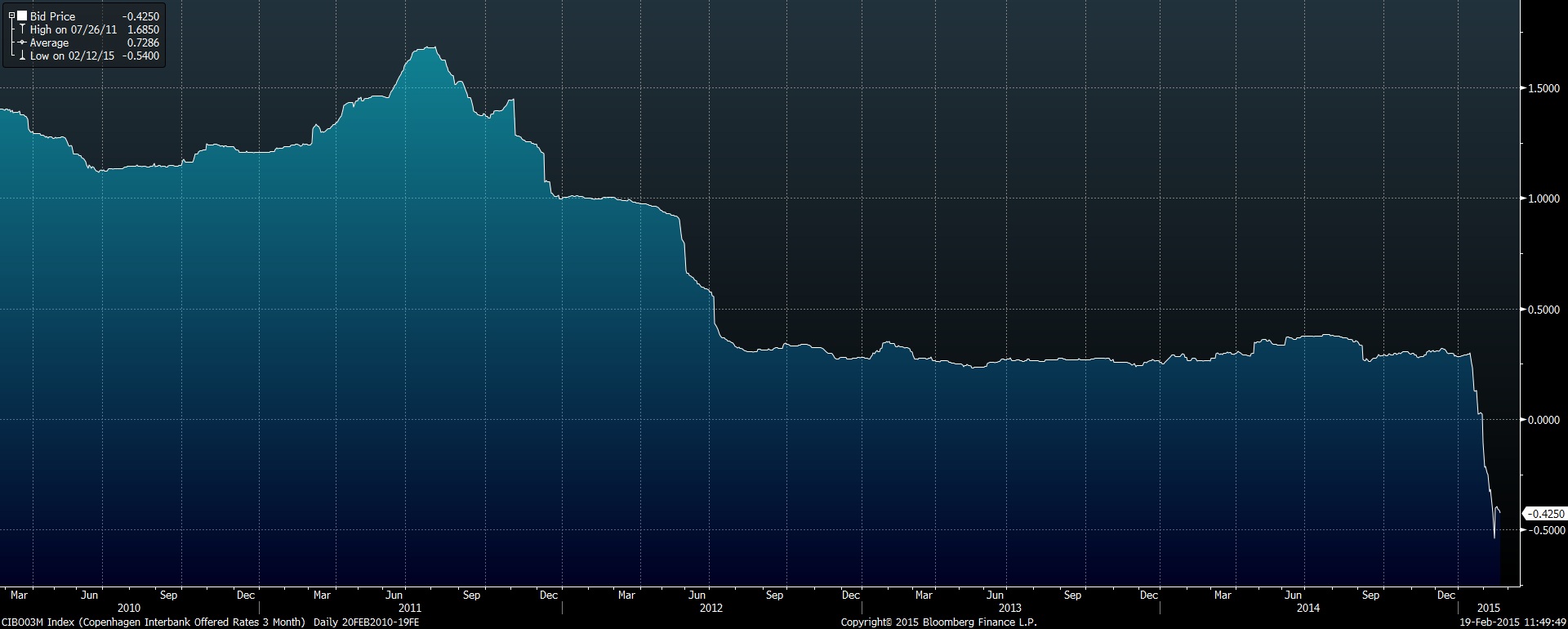The height and width of the screenshot is (629, 1568).
Task: Click the 0.0000 y-axis label
Action: [x=1543, y=420]
